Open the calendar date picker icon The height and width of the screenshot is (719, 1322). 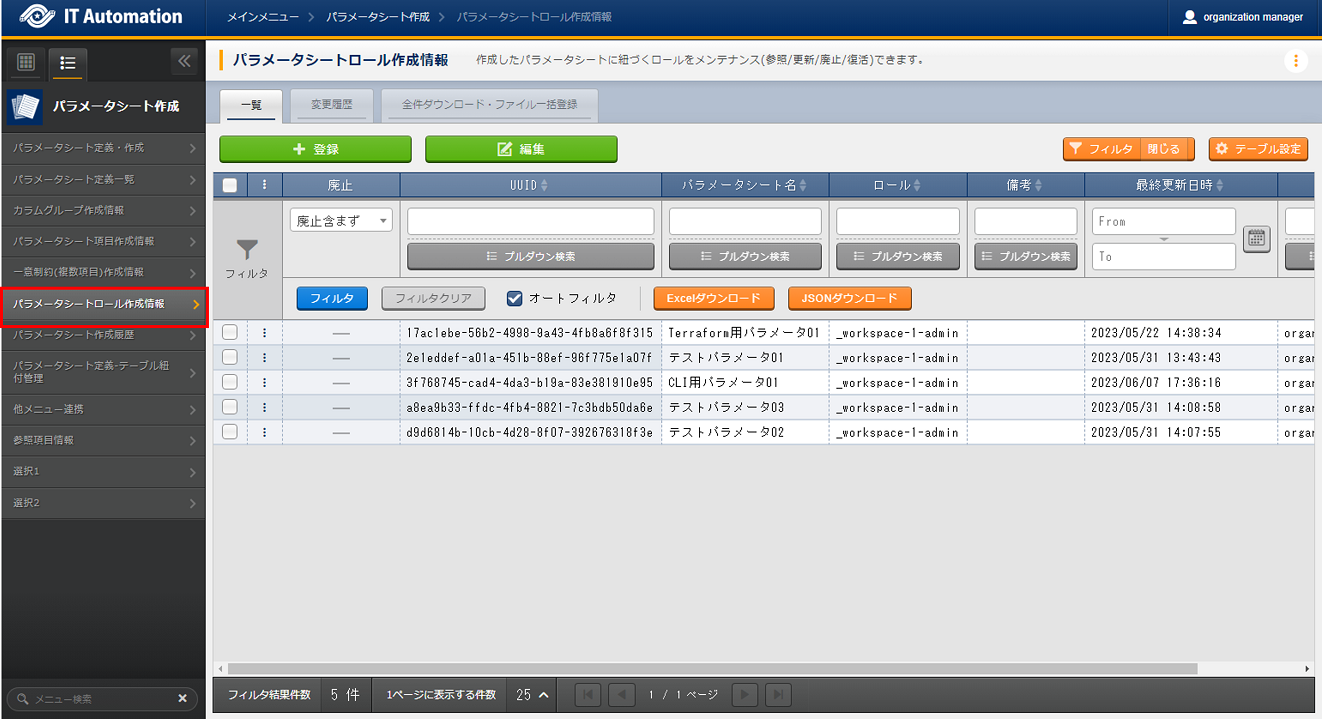point(1256,238)
